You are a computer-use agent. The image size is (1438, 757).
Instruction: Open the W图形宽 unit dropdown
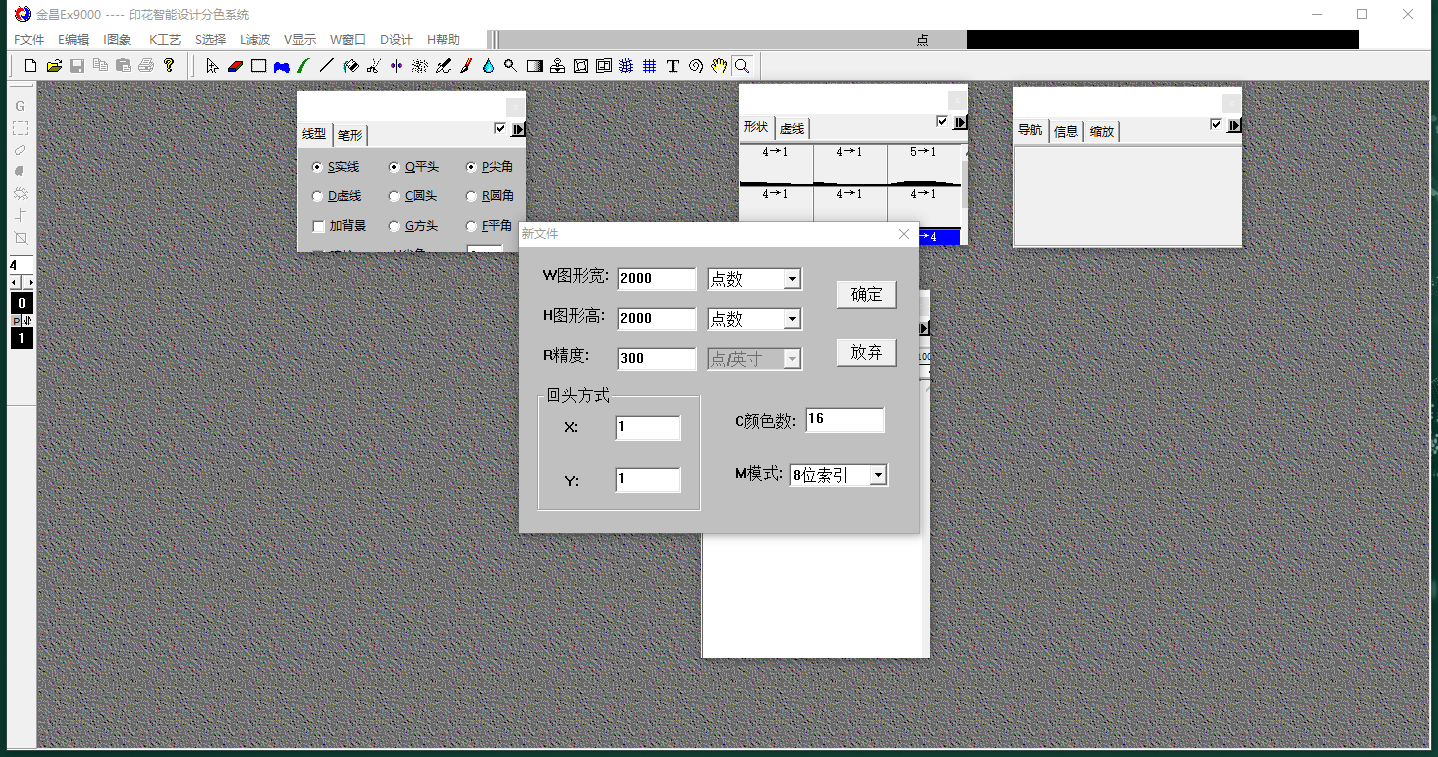[792, 279]
